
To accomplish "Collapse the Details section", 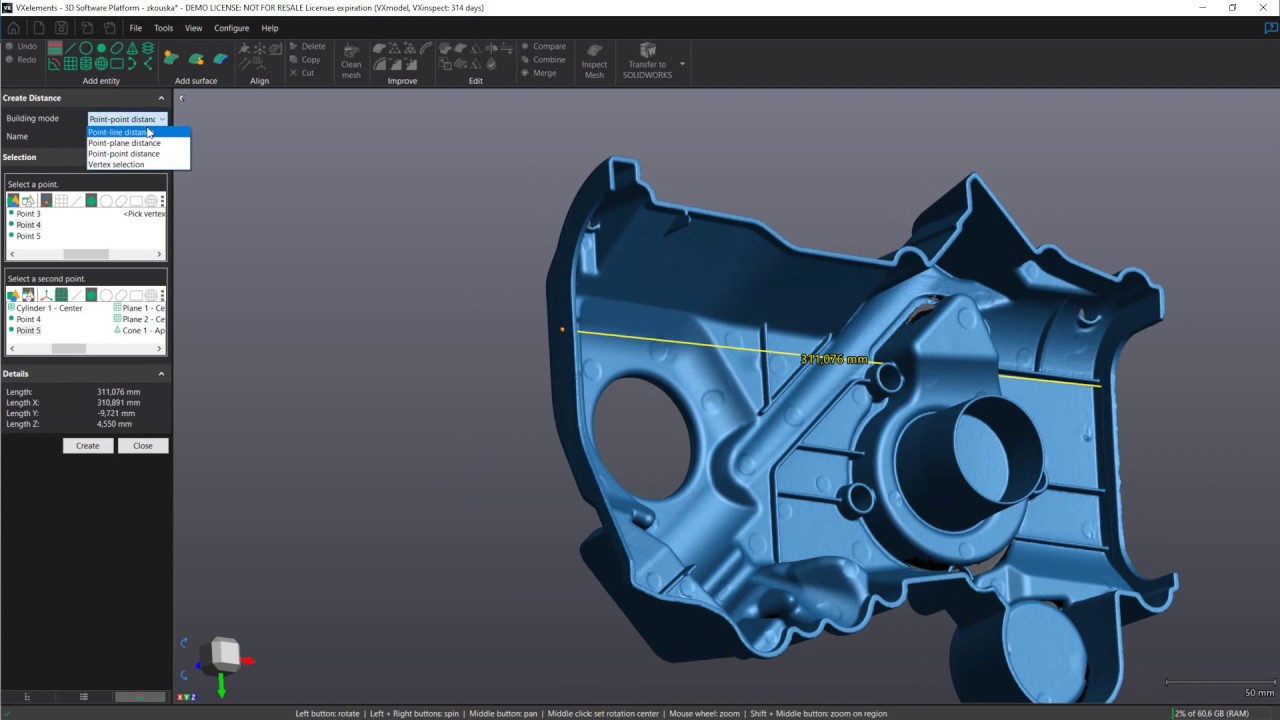I will pos(161,374).
